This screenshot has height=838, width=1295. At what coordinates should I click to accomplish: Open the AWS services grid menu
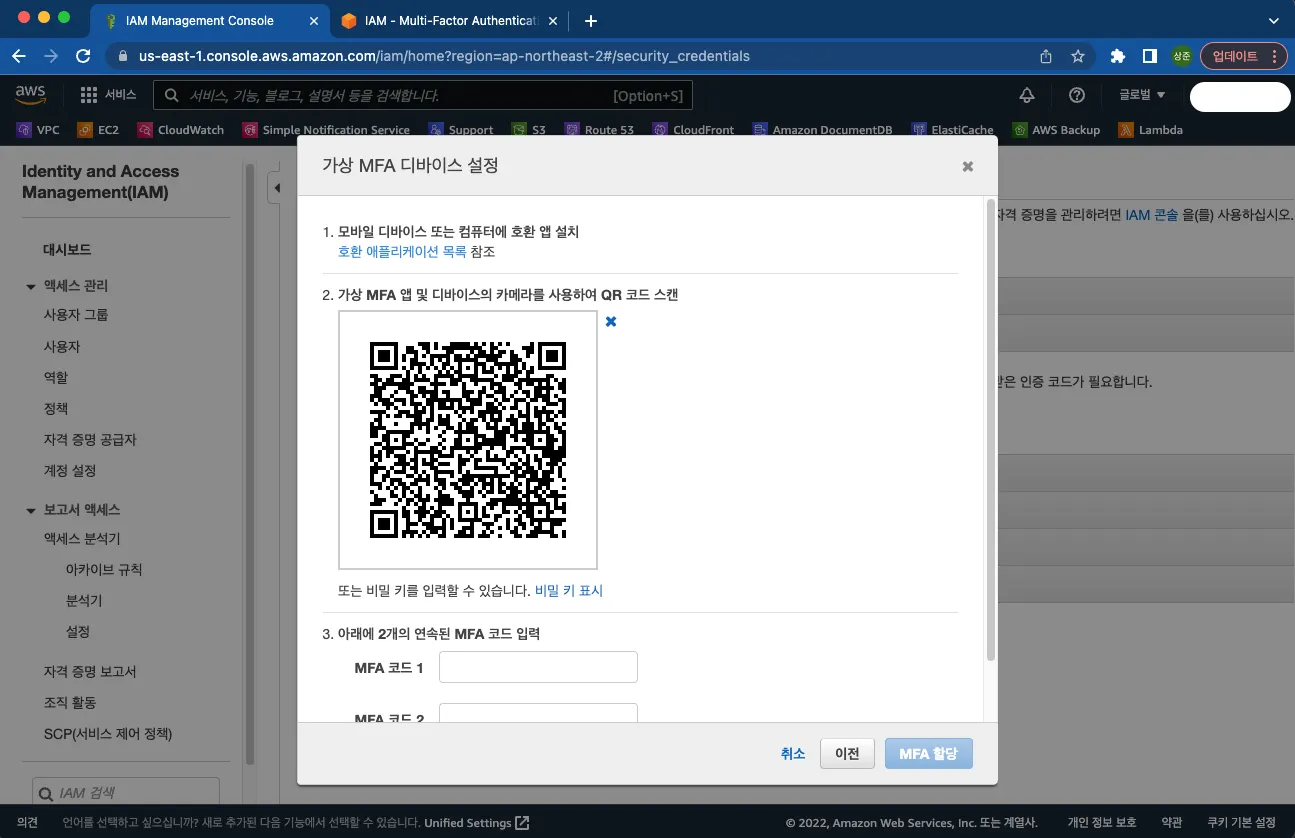pyautogui.click(x=88, y=95)
